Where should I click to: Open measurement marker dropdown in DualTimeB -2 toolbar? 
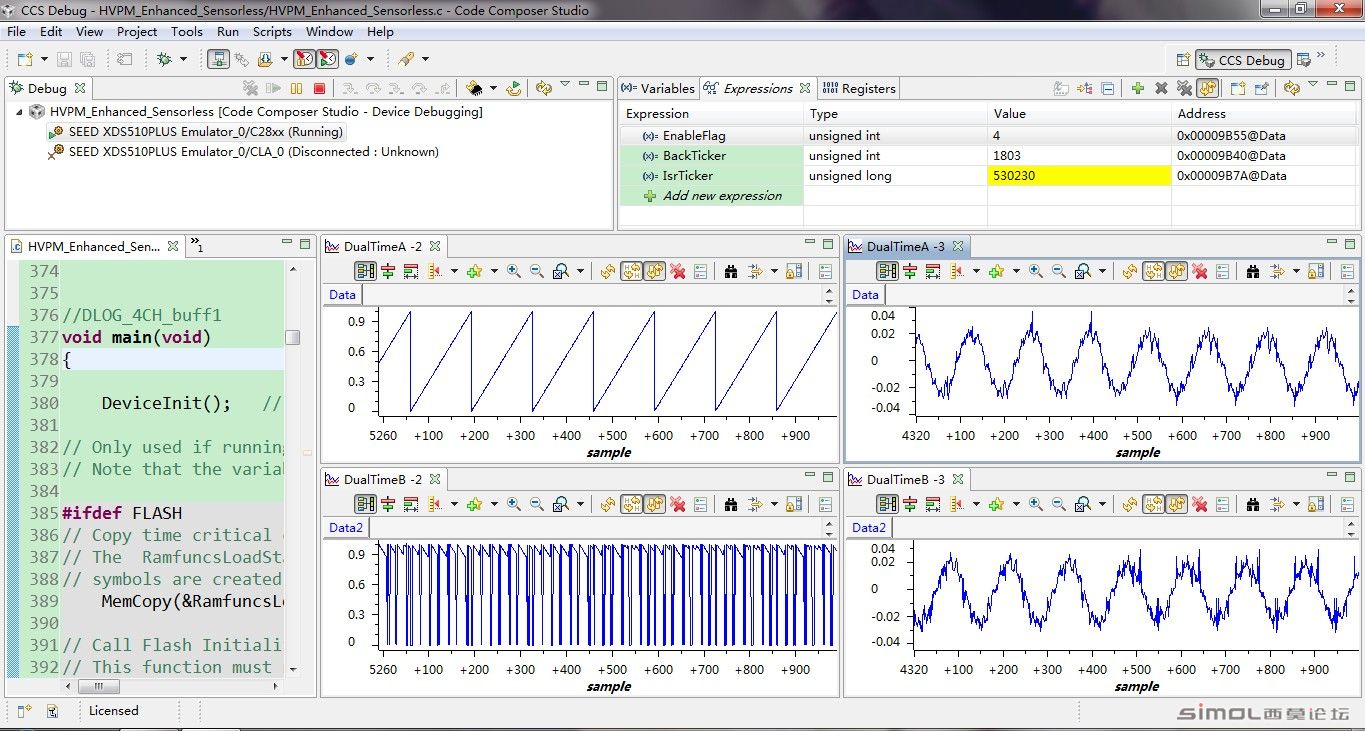coord(454,506)
